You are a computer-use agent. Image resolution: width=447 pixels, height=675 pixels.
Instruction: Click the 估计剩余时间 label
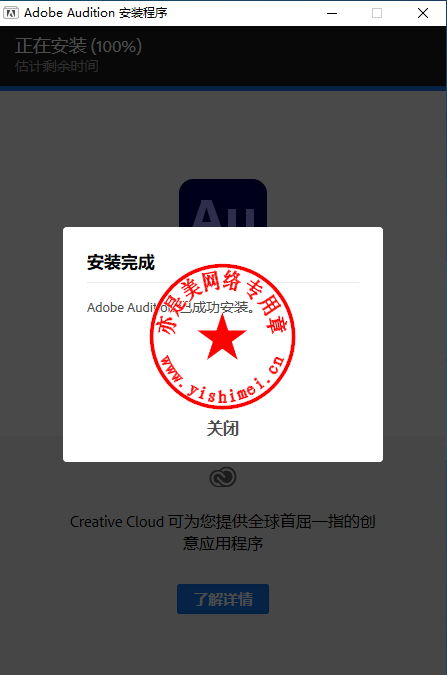coord(57,66)
